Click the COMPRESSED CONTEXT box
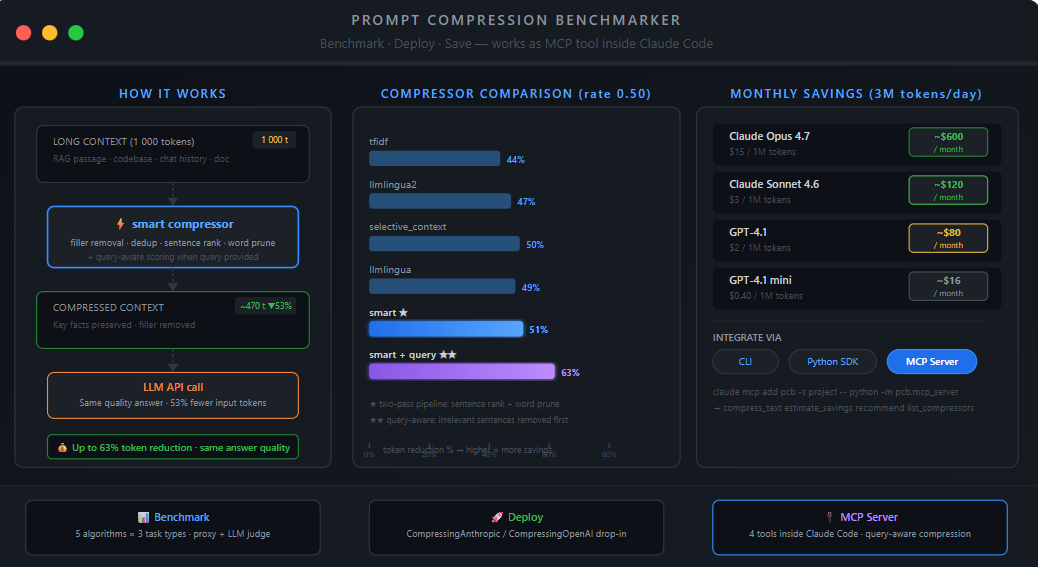Viewport: 1038px width, 567px height. tap(173, 320)
